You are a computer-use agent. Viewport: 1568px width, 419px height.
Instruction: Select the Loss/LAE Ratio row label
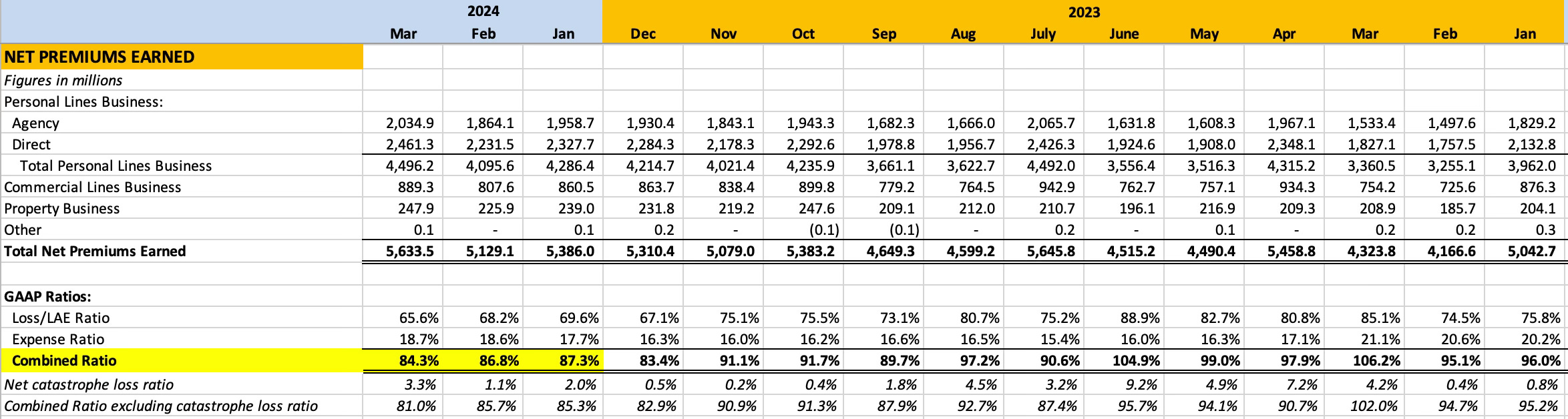point(61,318)
